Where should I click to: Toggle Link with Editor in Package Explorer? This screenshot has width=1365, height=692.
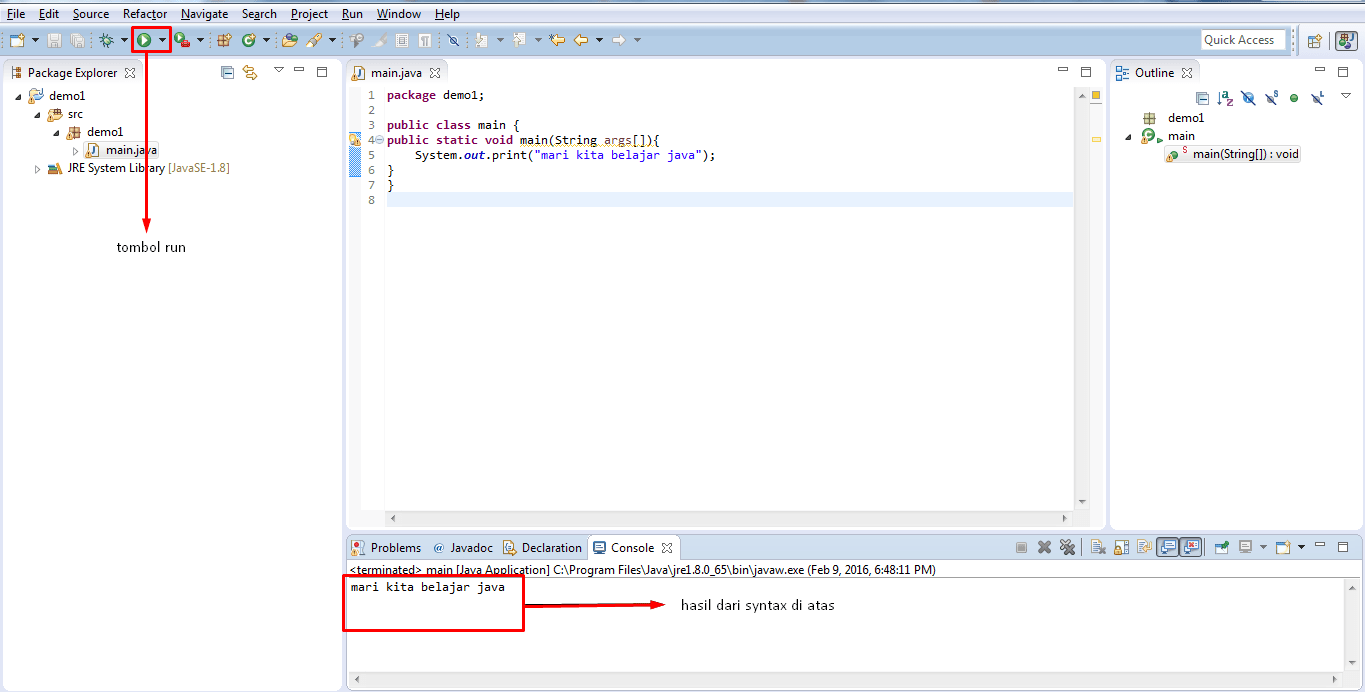[x=250, y=72]
